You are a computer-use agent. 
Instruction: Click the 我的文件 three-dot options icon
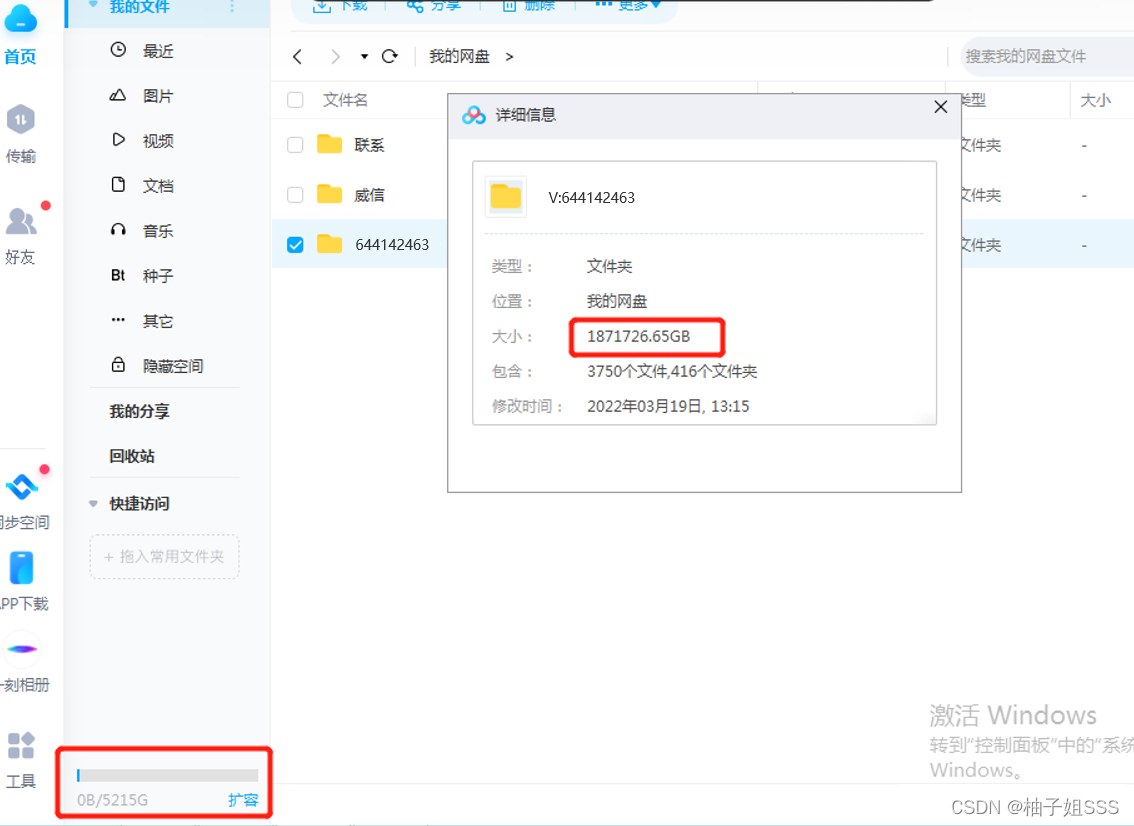(x=232, y=7)
